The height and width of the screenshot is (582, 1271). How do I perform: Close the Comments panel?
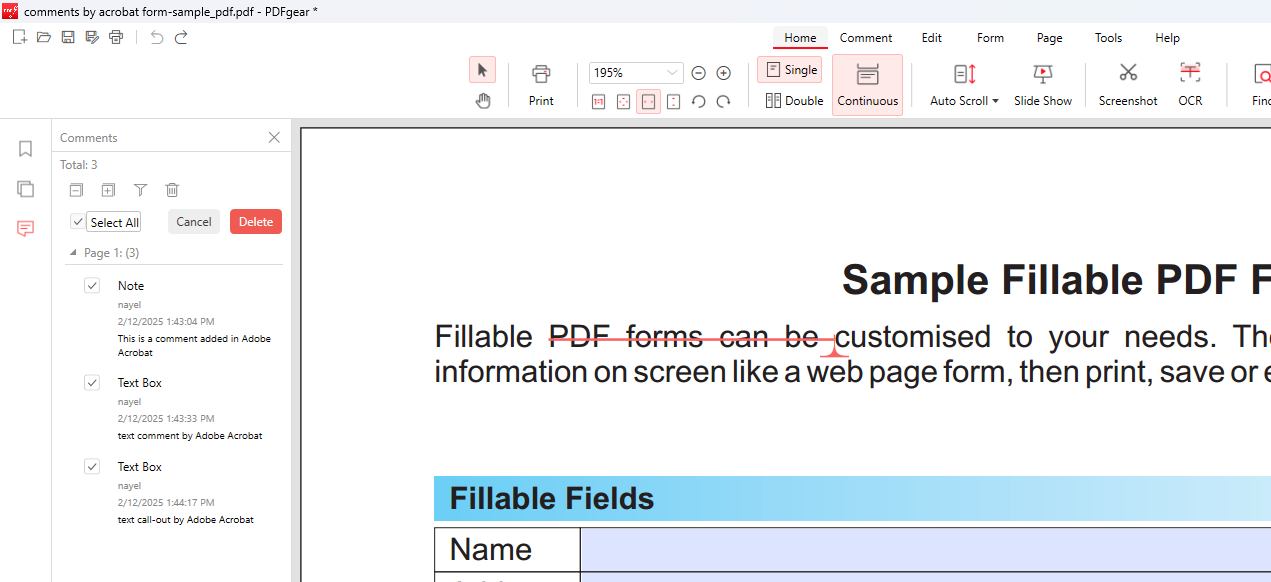[274, 138]
